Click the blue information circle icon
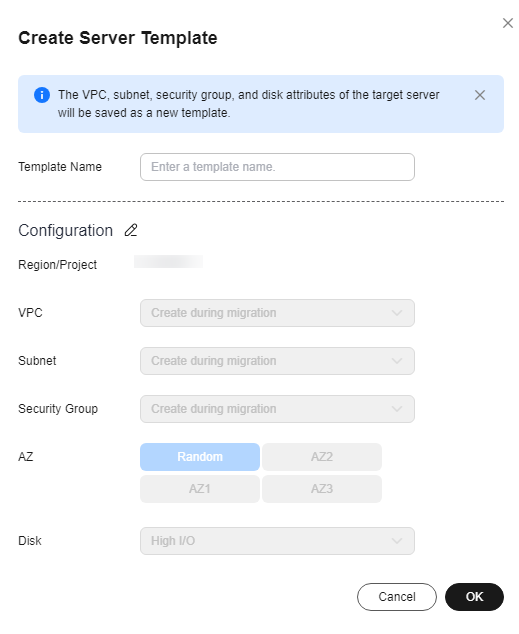The height and width of the screenshot is (634, 519). click(x=42, y=95)
